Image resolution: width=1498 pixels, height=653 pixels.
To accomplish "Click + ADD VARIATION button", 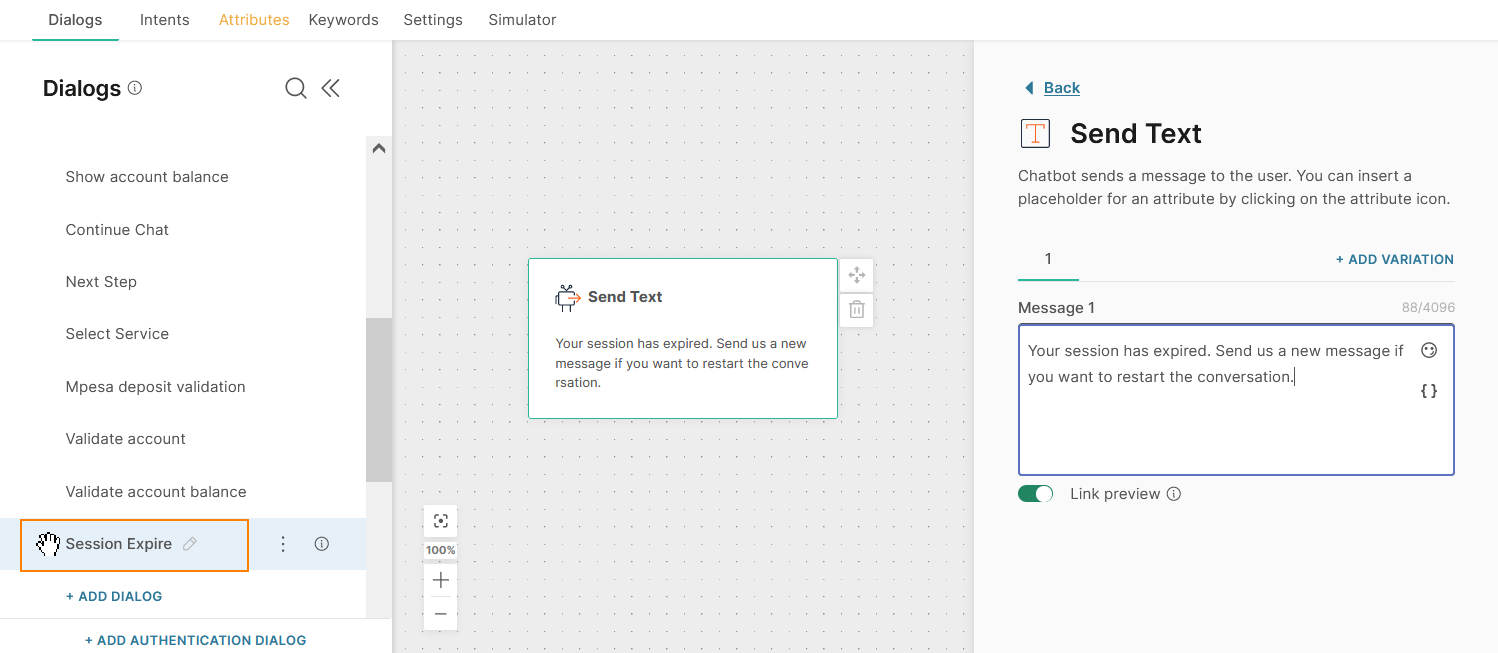I will point(1394,259).
